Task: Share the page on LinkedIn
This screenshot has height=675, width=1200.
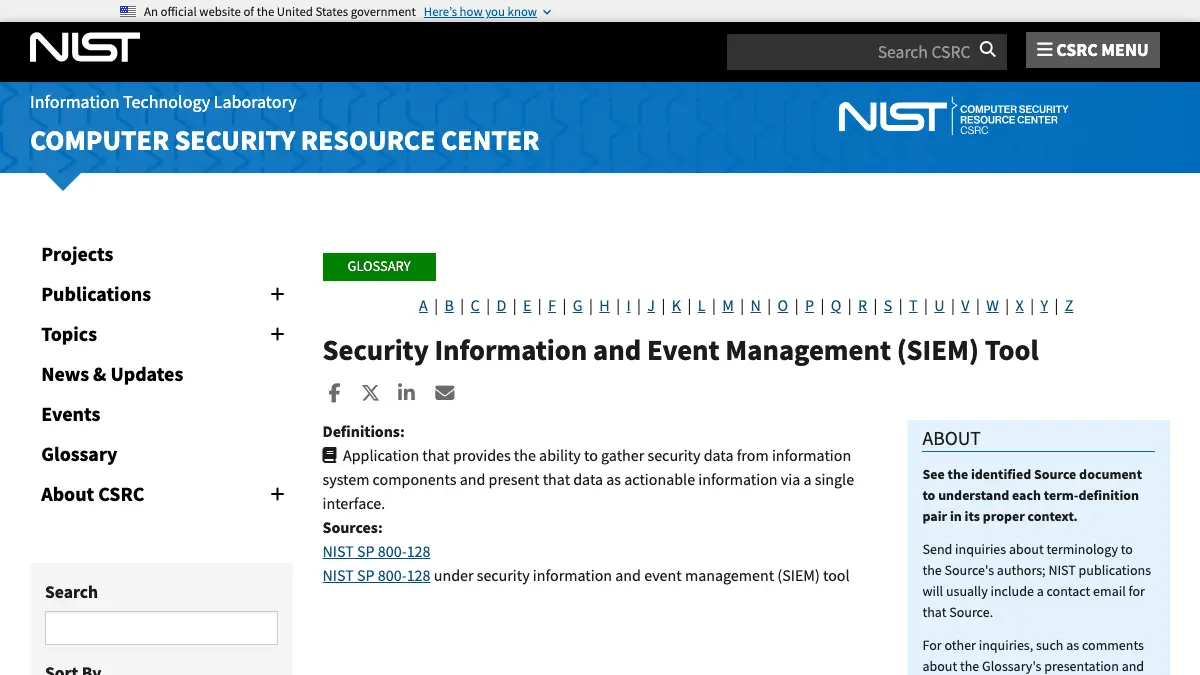Action: [406, 392]
